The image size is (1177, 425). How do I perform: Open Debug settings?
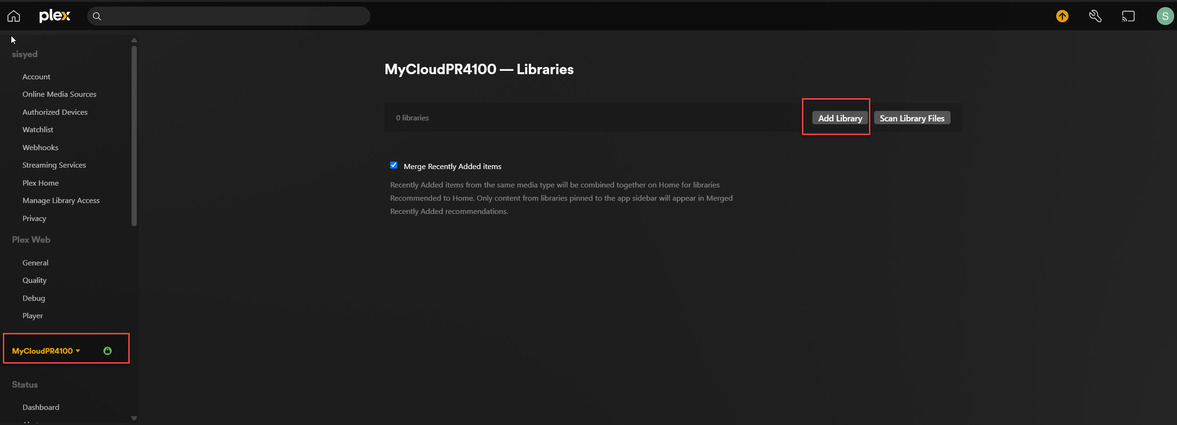click(x=34, y=298)
